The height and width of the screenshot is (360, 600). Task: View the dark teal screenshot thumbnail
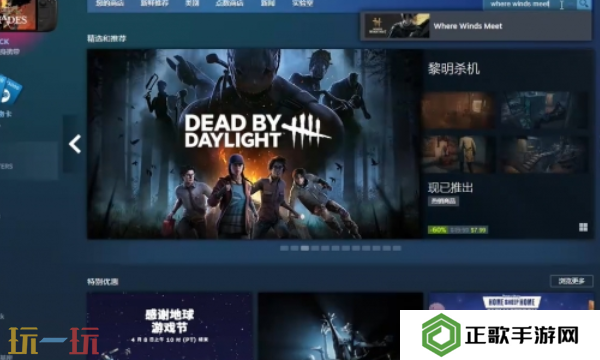click(x=545, y=110)
